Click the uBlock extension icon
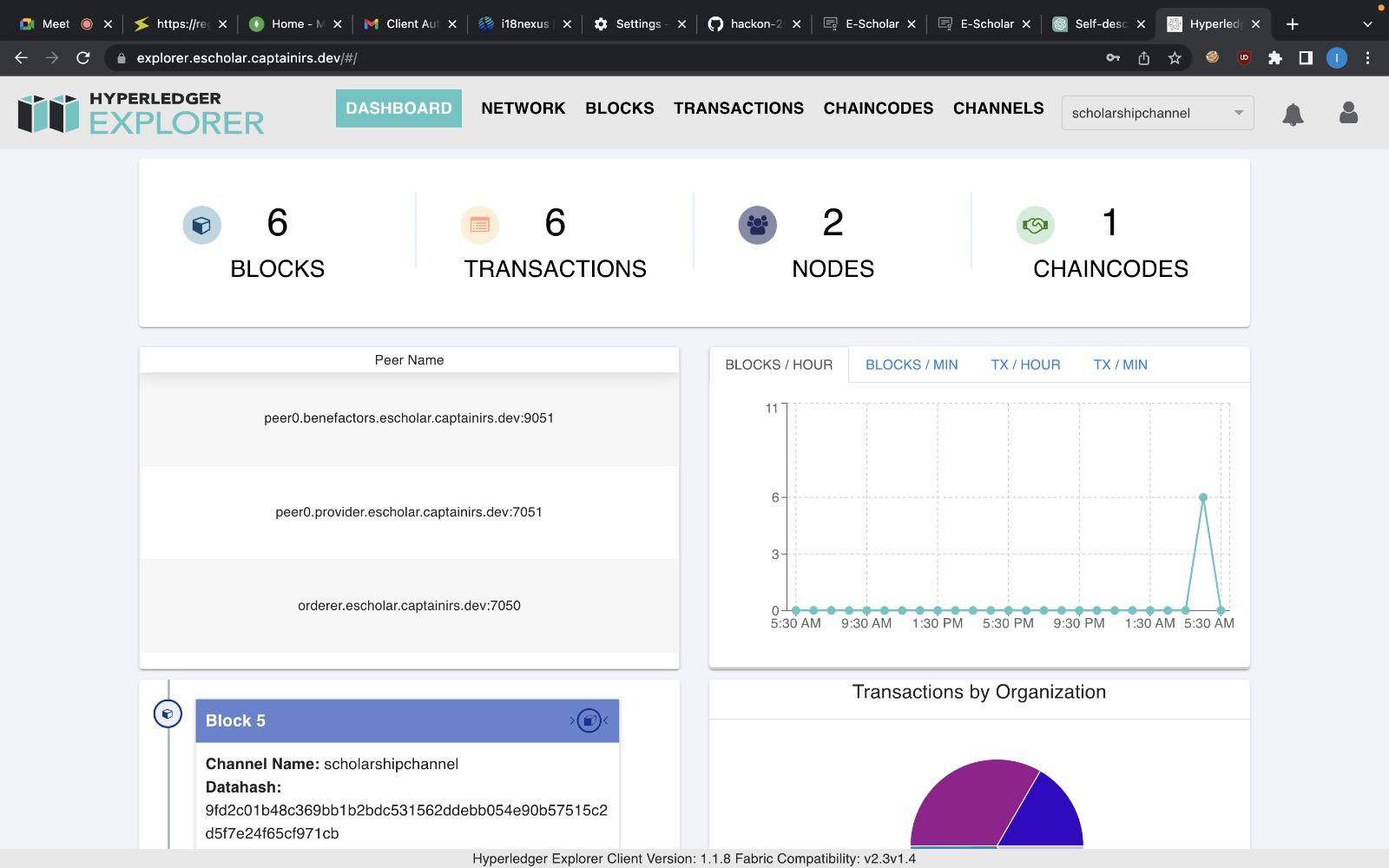 click(x=1244, y=58)
